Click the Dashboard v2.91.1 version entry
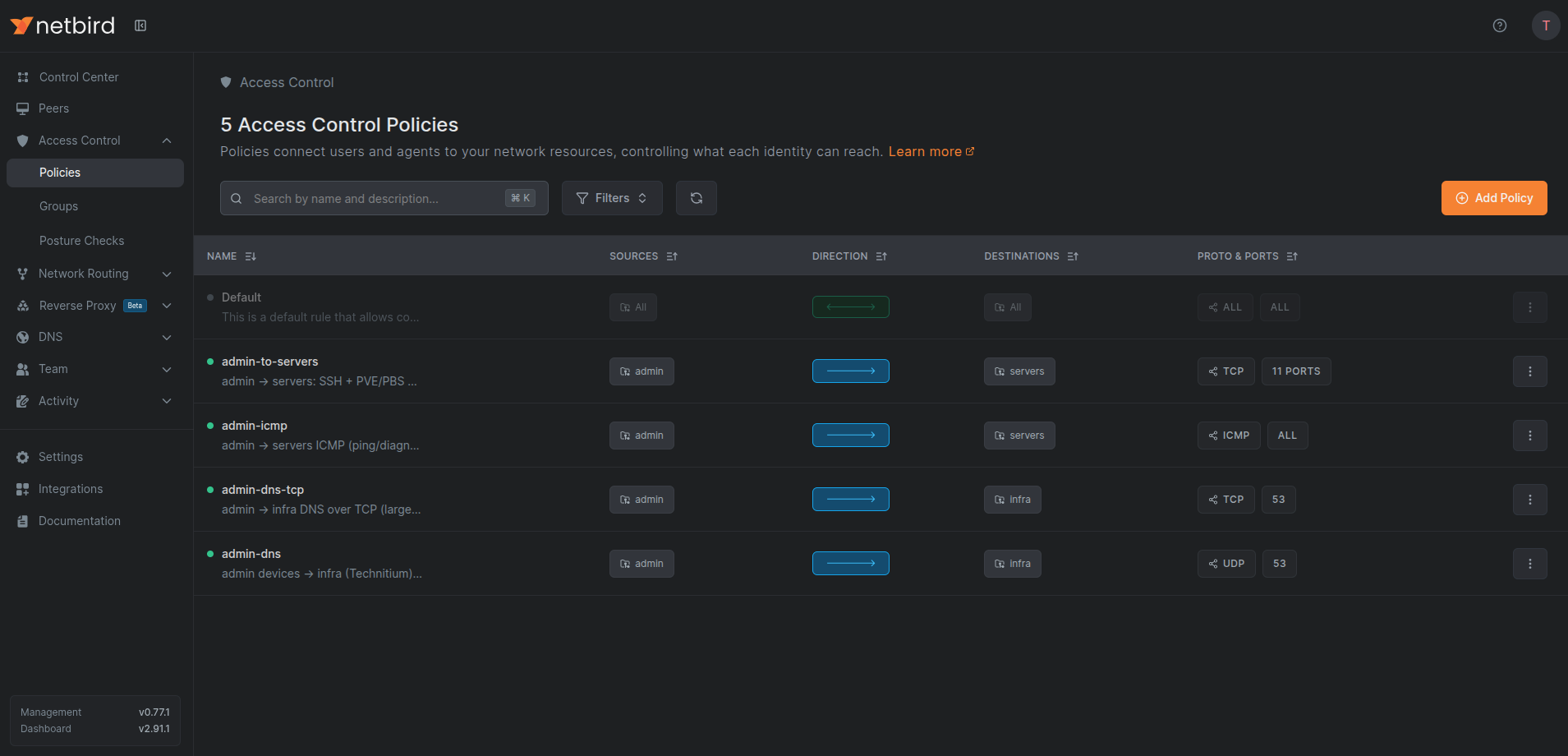1568x756 pixels. [x=95, y=729]
